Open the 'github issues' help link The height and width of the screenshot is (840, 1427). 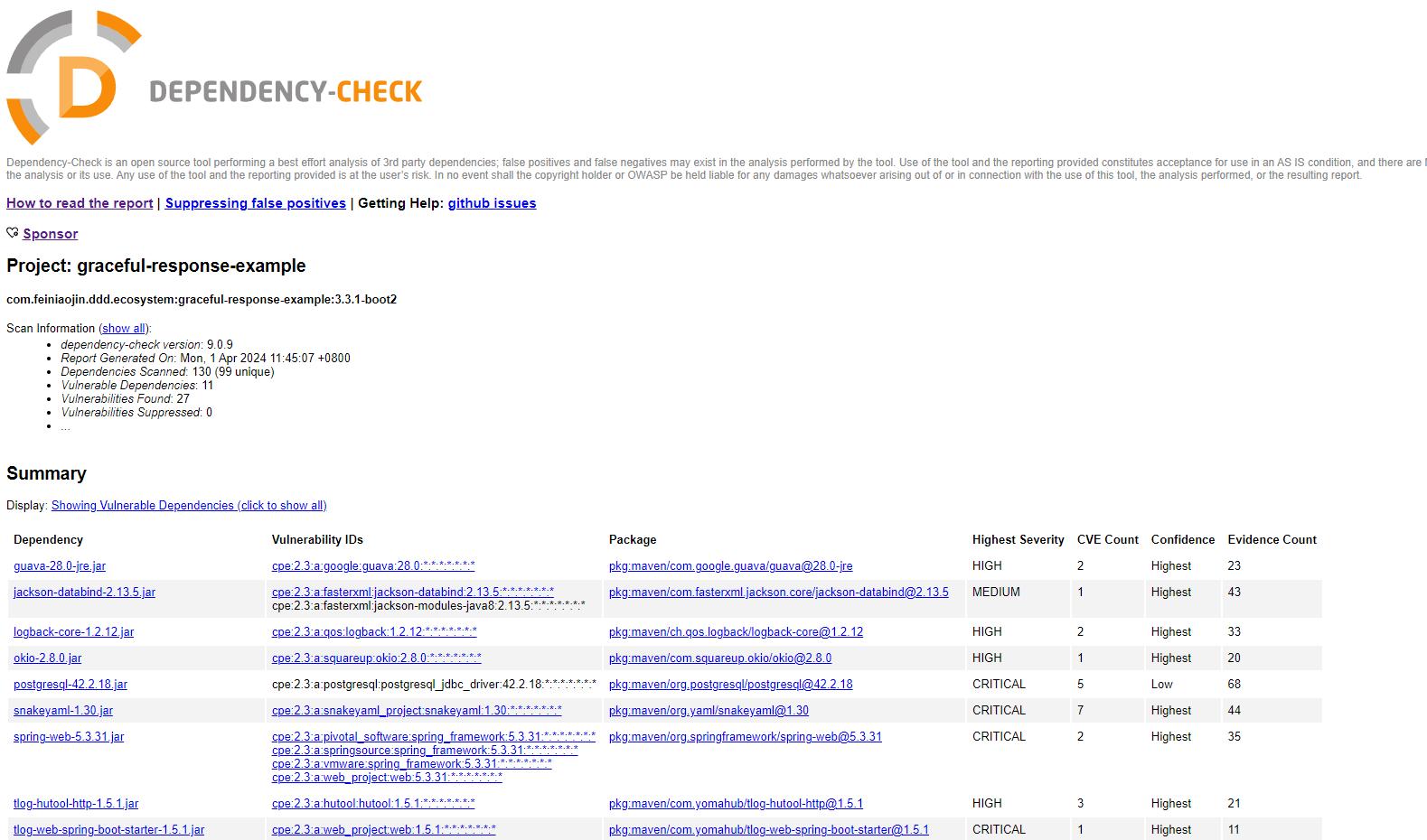492,203
